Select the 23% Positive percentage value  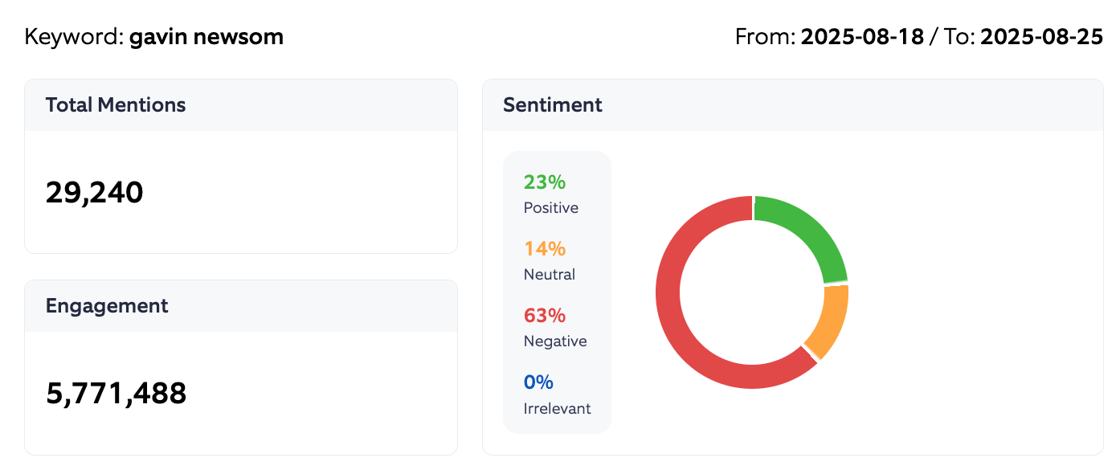(544, 182)
